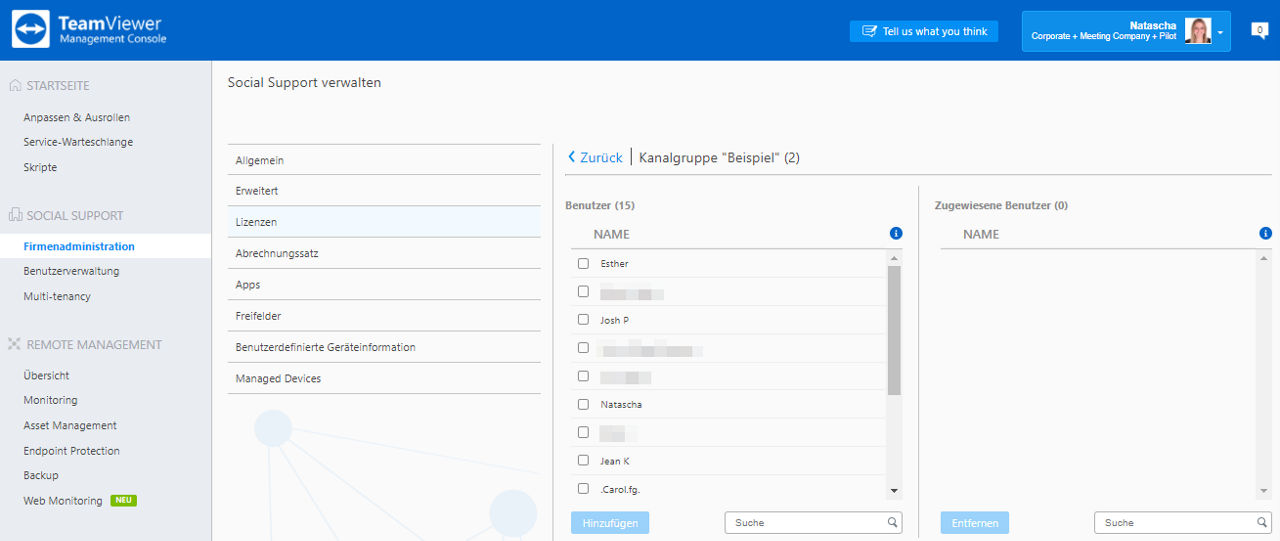
Task: Open Multi-tenancy in sidebar
Action: click(x=57, y=296)
